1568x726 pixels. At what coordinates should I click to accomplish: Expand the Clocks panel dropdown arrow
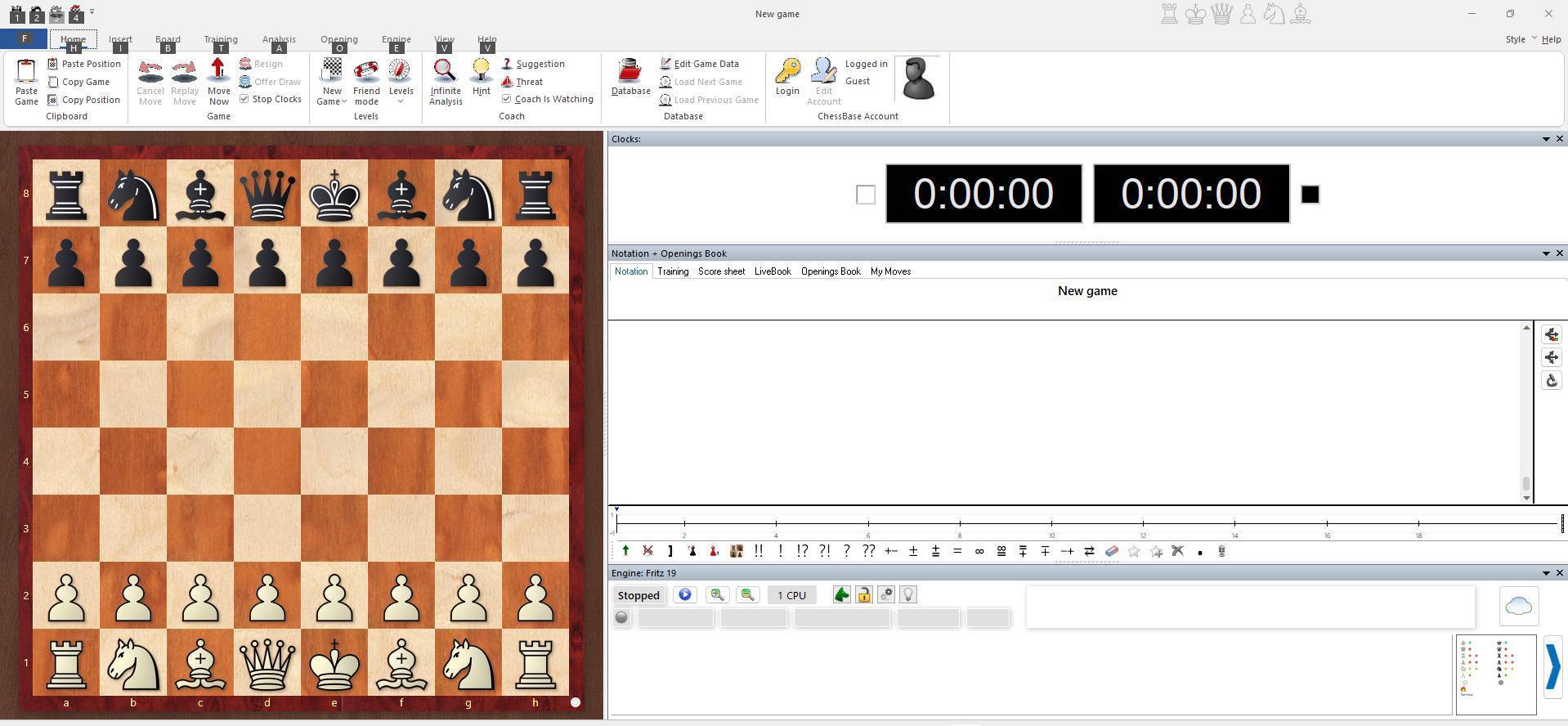(x=1546, y=139)
